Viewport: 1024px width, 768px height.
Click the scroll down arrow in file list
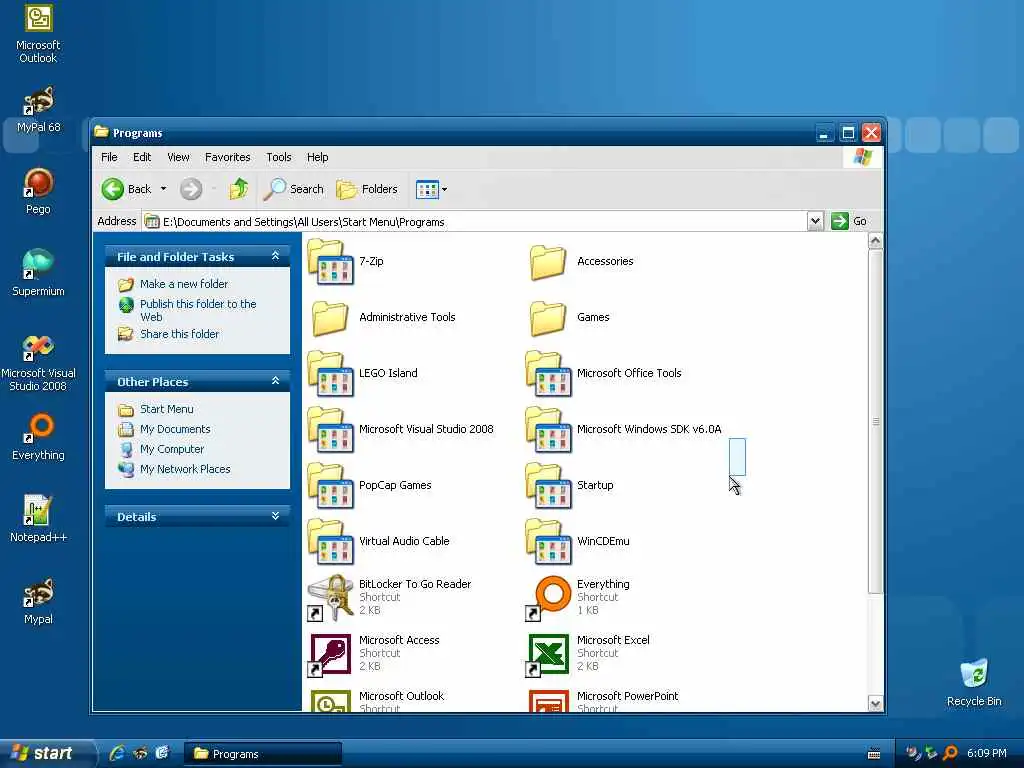click(x=875, y=703)
